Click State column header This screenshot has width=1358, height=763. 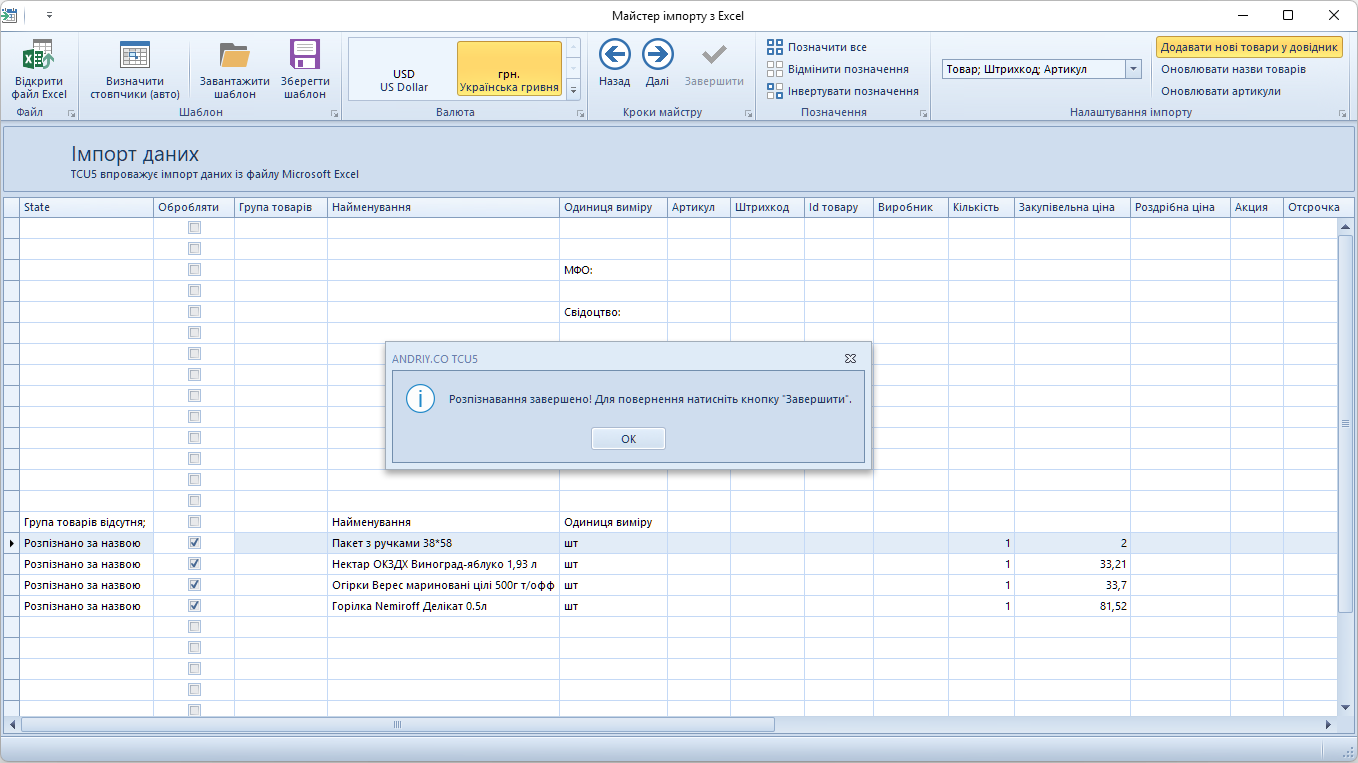click(x=87, y=207)
